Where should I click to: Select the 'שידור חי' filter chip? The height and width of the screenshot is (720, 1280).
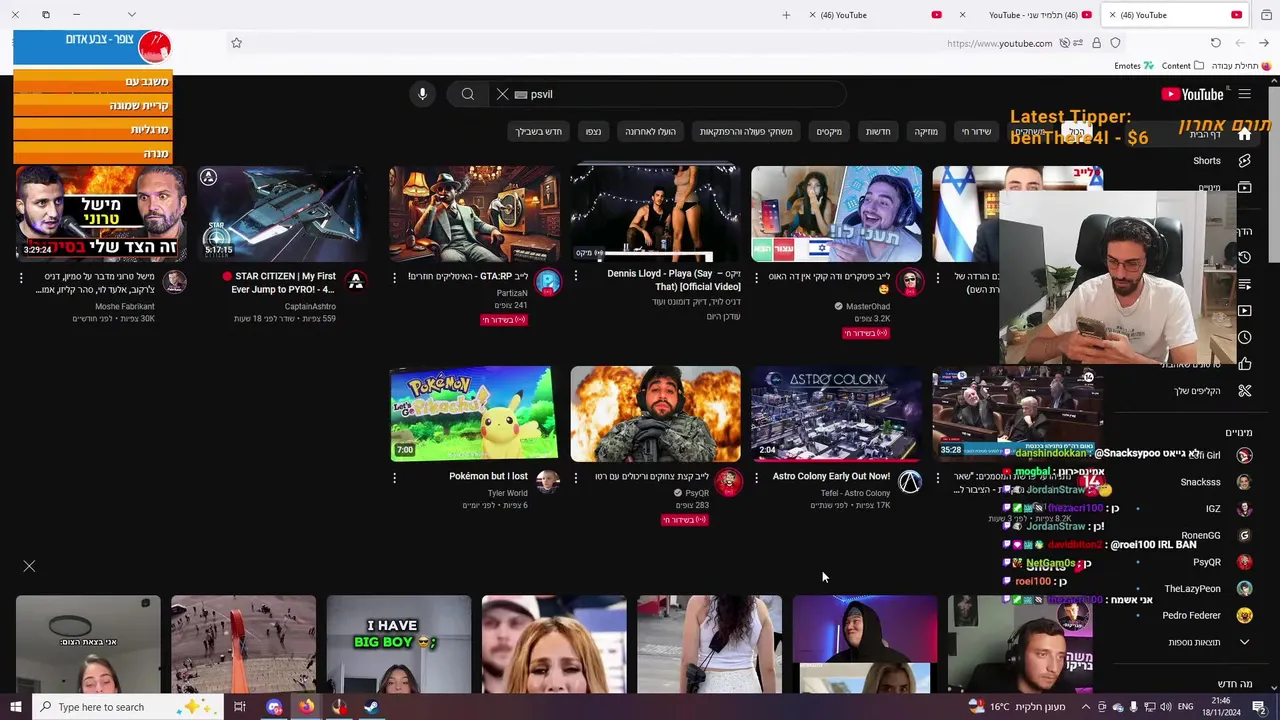click(x=976, y=132)
